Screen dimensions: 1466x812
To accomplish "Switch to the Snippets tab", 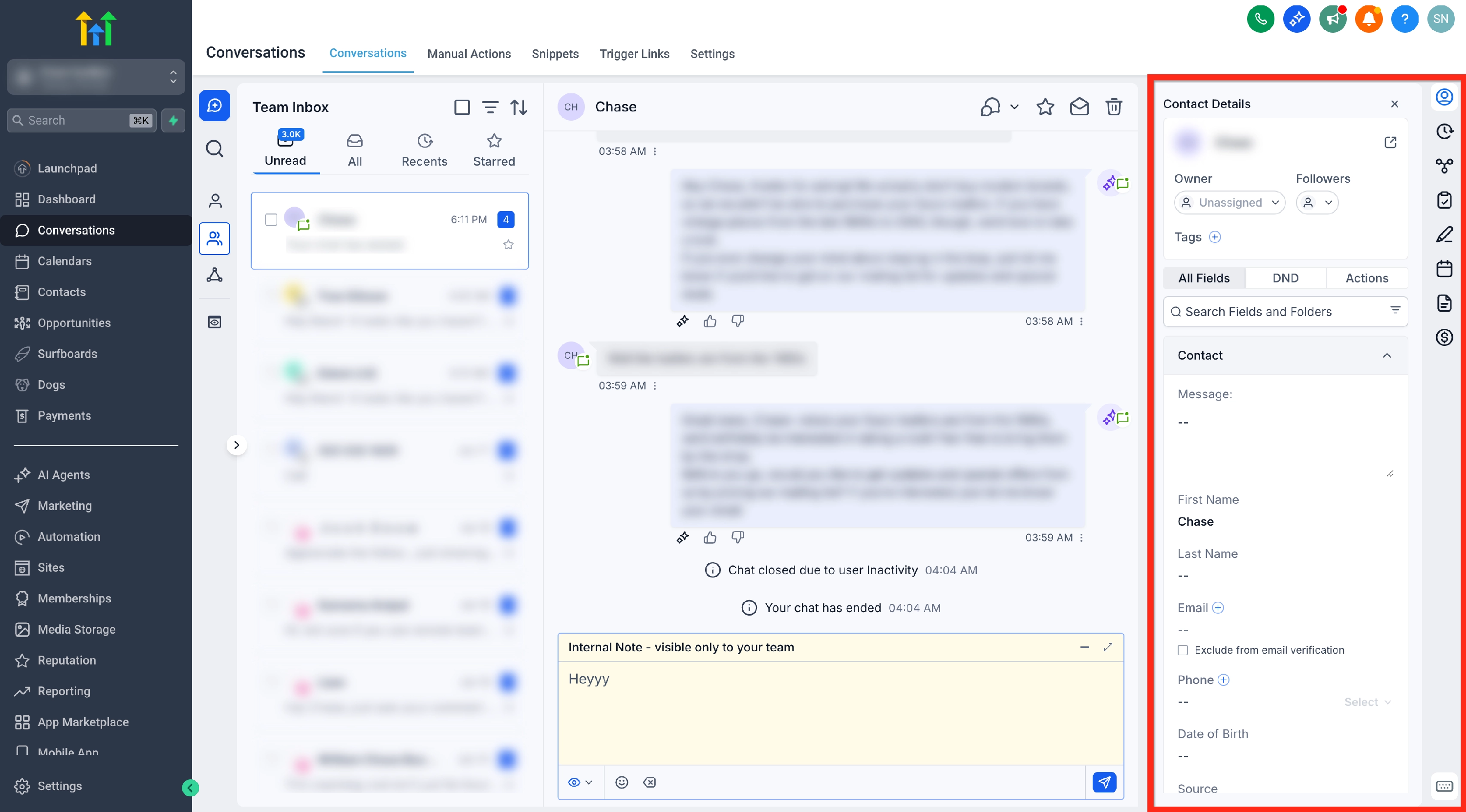I will (555, 54).
